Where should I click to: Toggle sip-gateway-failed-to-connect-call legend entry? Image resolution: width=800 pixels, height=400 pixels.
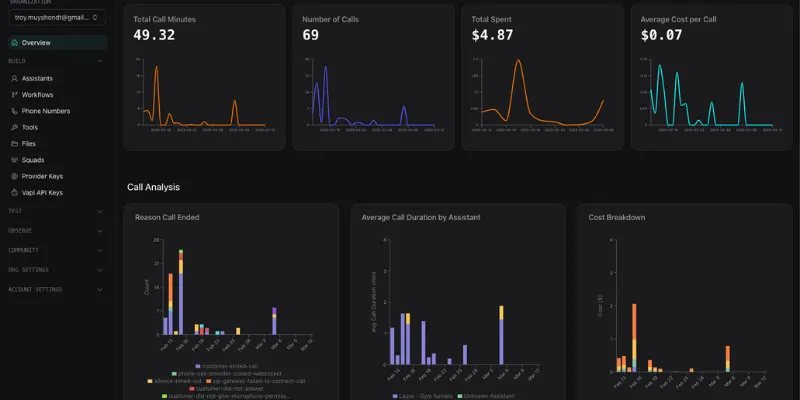pyautogui.click(x=256, y=381)
